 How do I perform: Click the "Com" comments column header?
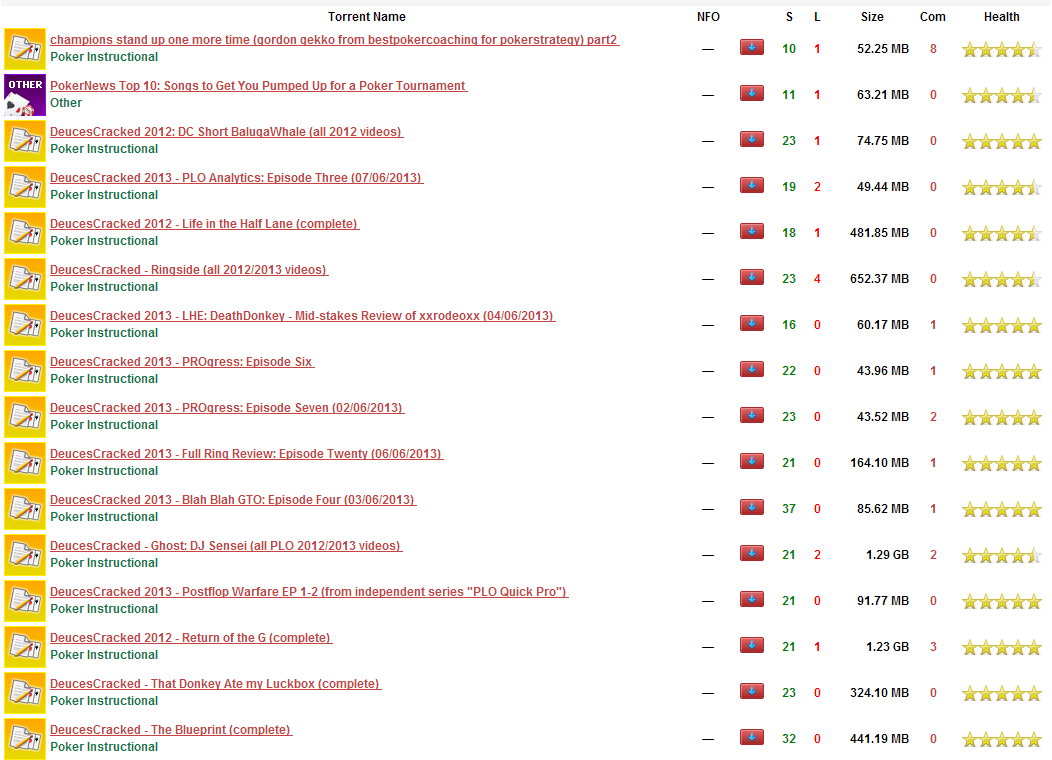pos(933,17)
